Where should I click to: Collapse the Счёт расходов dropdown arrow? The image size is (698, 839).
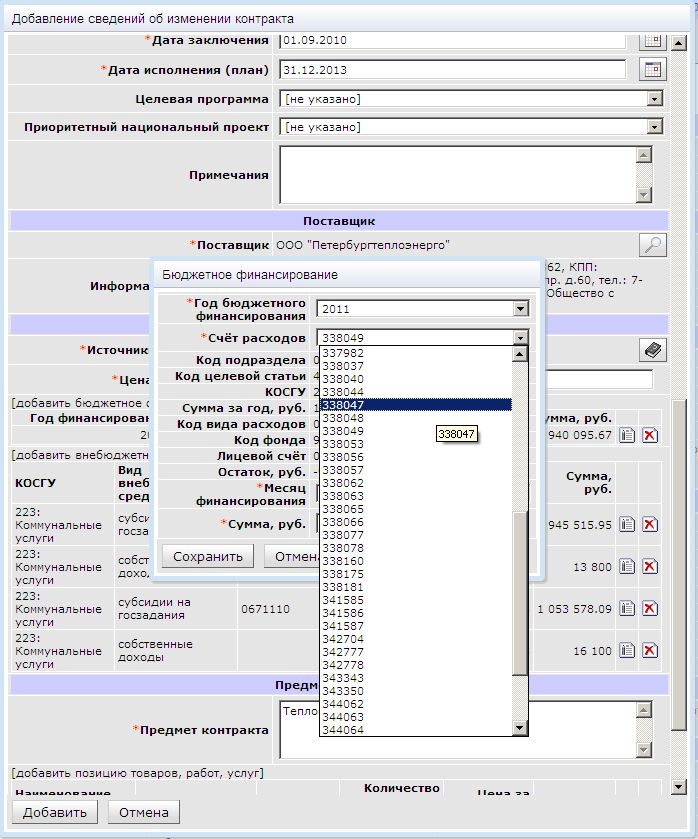coord(520,338)
